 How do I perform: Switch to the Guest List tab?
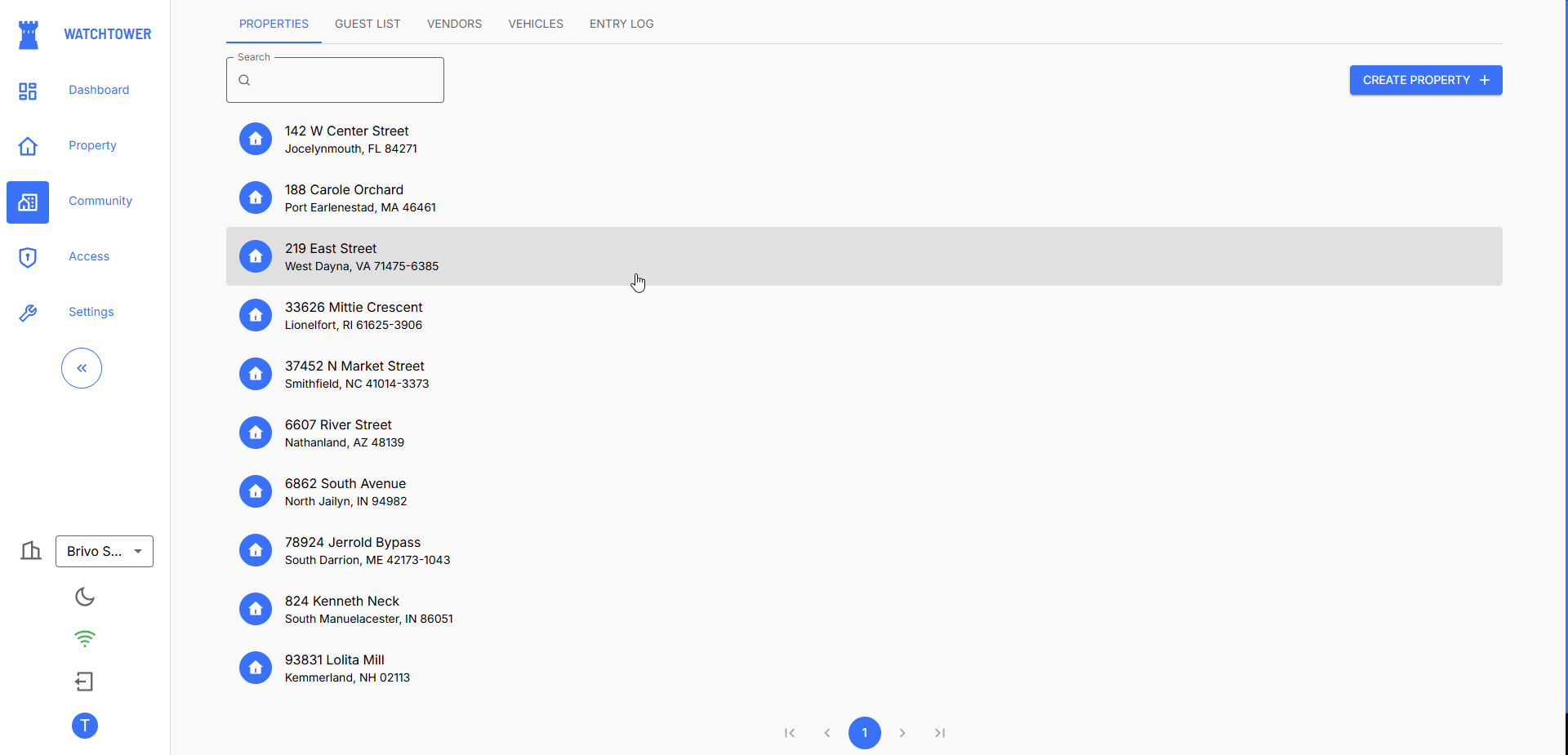367,24
